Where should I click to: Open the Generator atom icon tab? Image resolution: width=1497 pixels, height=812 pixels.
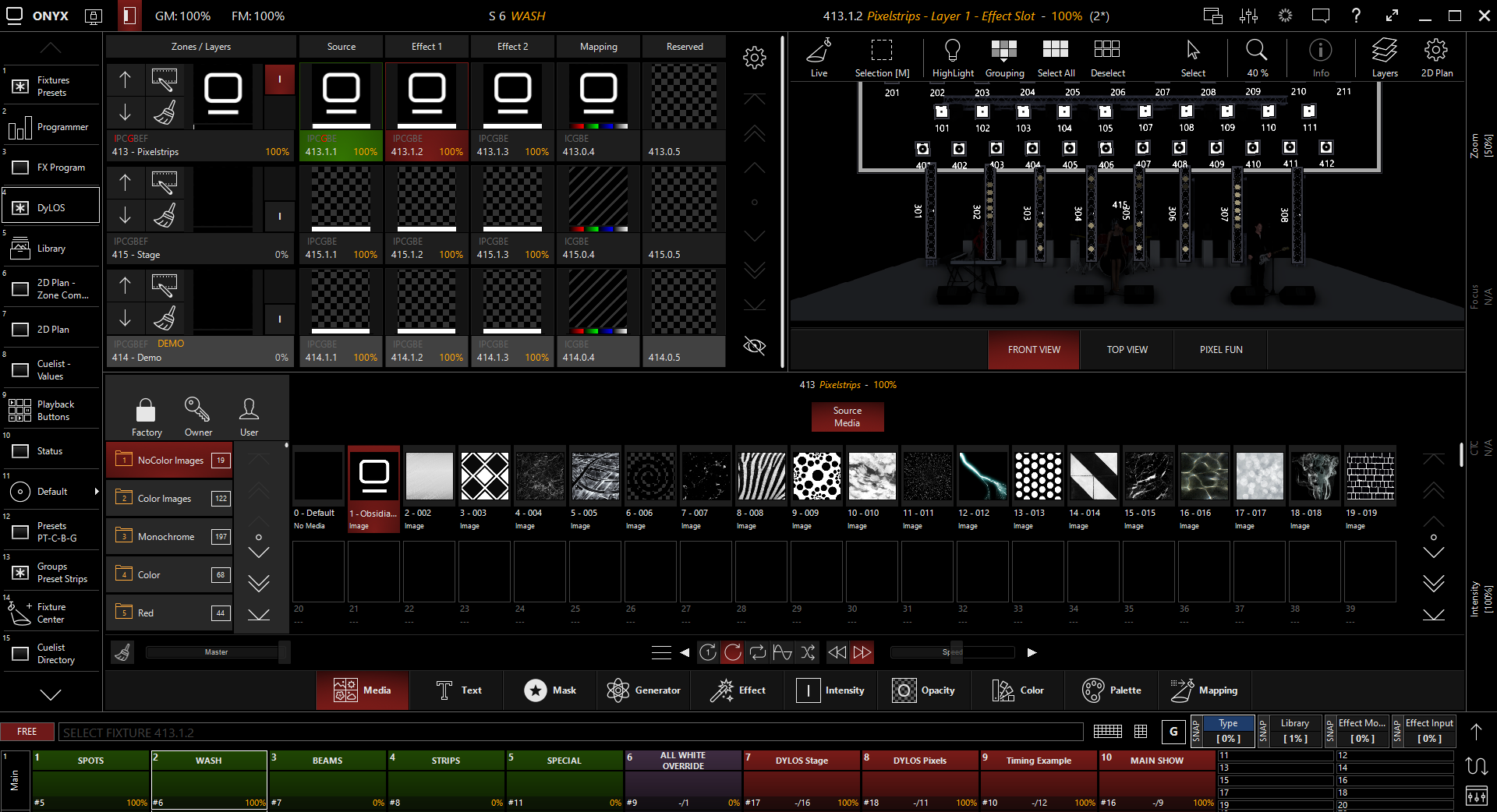click(618, 690)
